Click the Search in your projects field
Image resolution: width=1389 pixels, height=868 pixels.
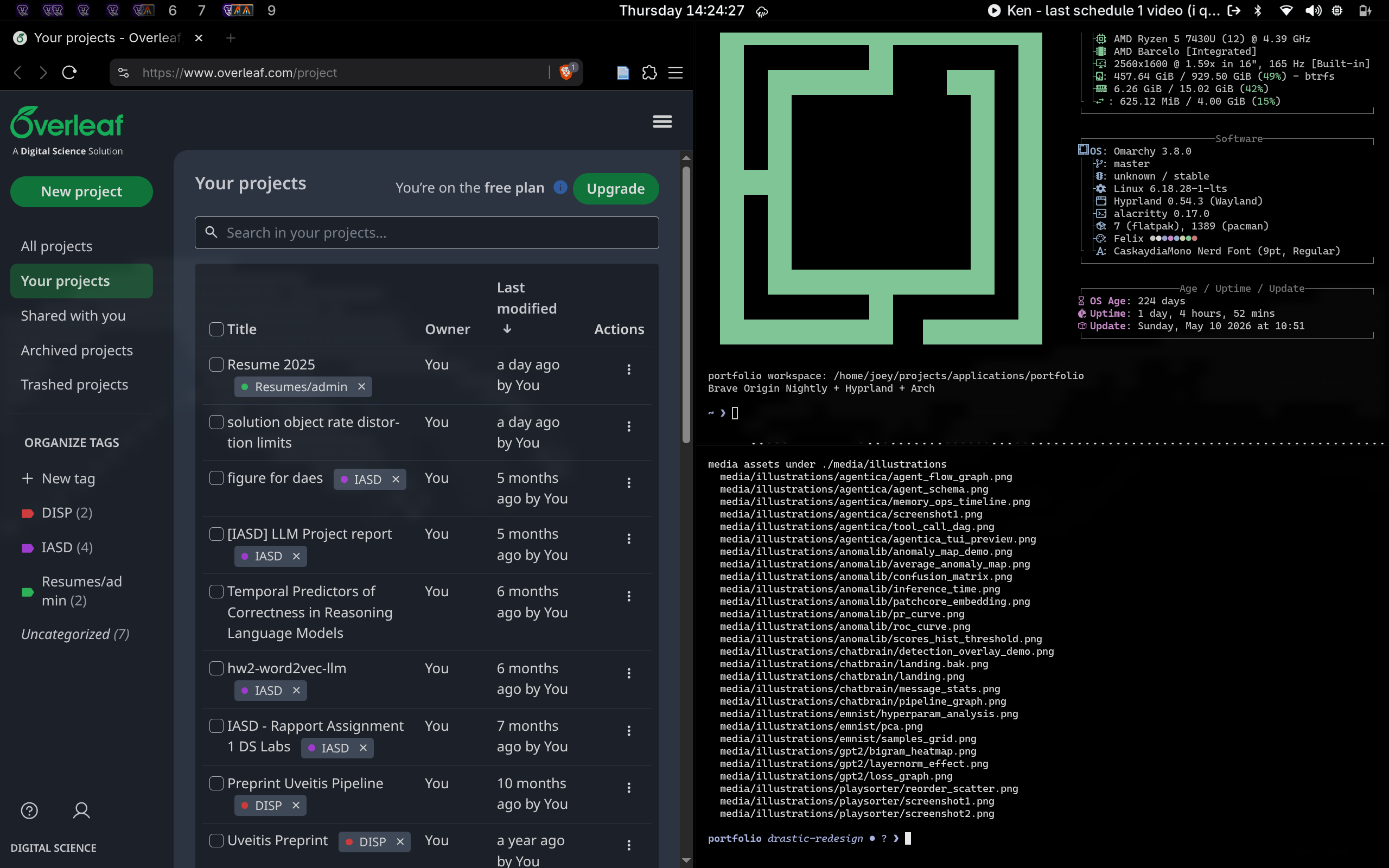coord(426,233)
